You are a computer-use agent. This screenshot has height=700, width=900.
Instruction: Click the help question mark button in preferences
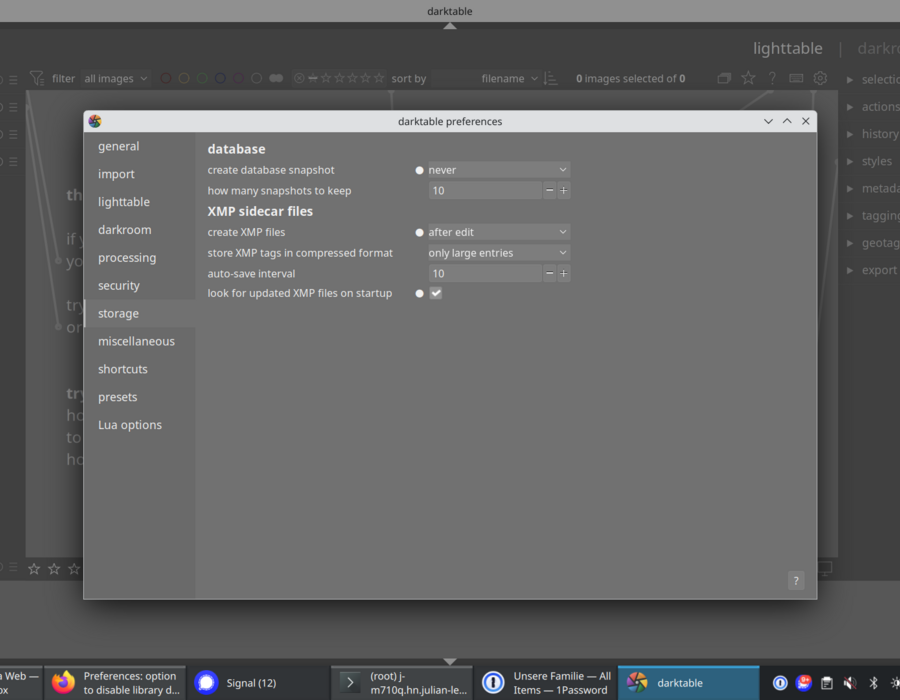(796, 581)
